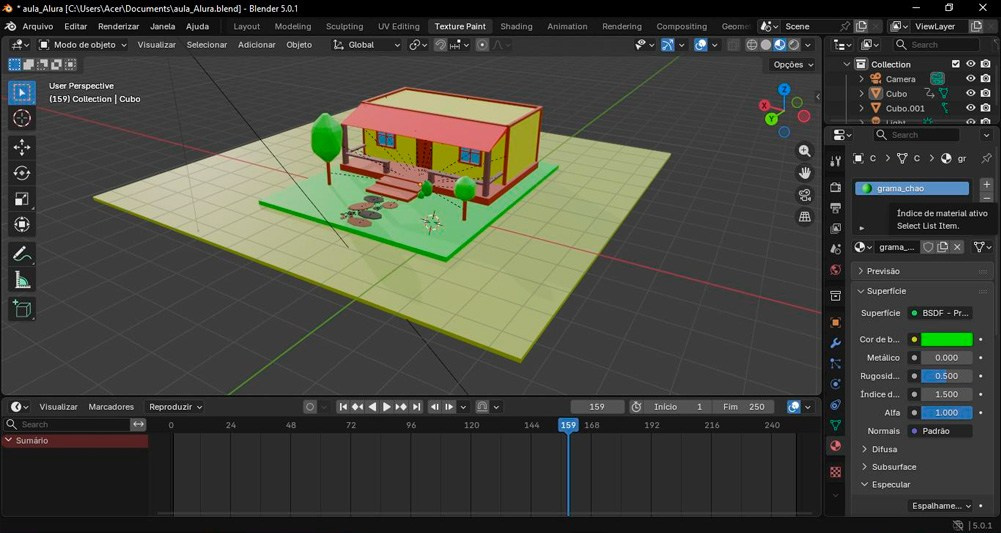Open the Output properties tab
The height and width of the screenshot is (533, 1001).
point(836,207)
